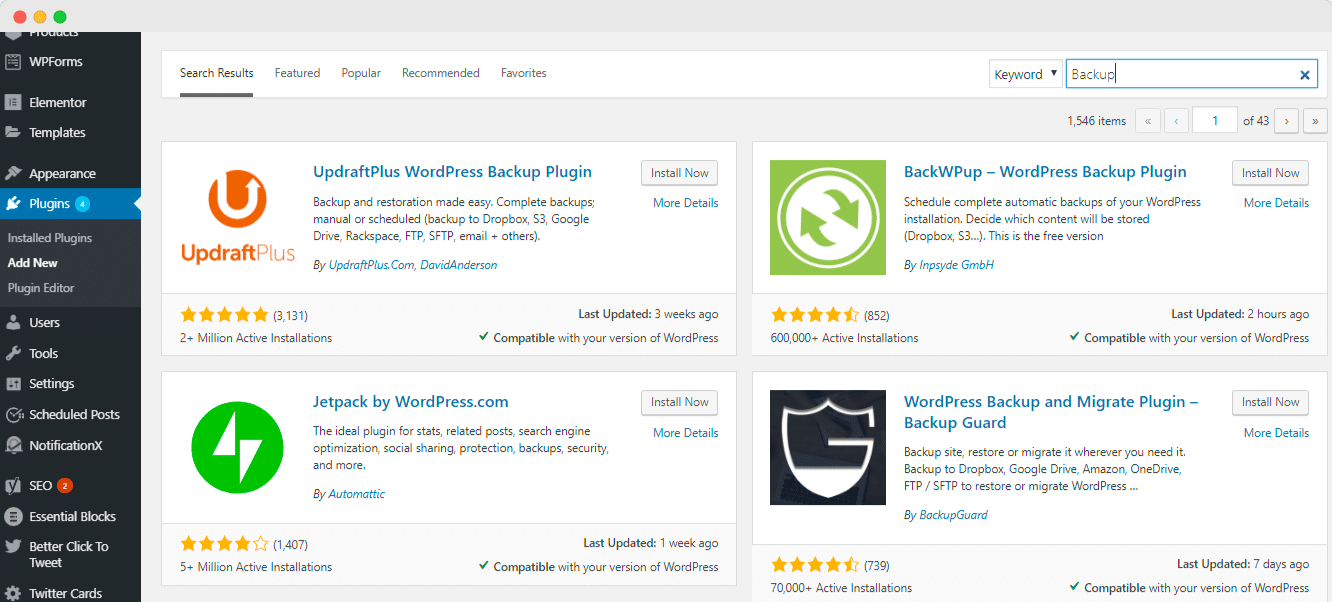Image resolution: width=1332 pixels, height=602 pixels.
Task: Go to the first page of results
Action: pos(1148,121)
